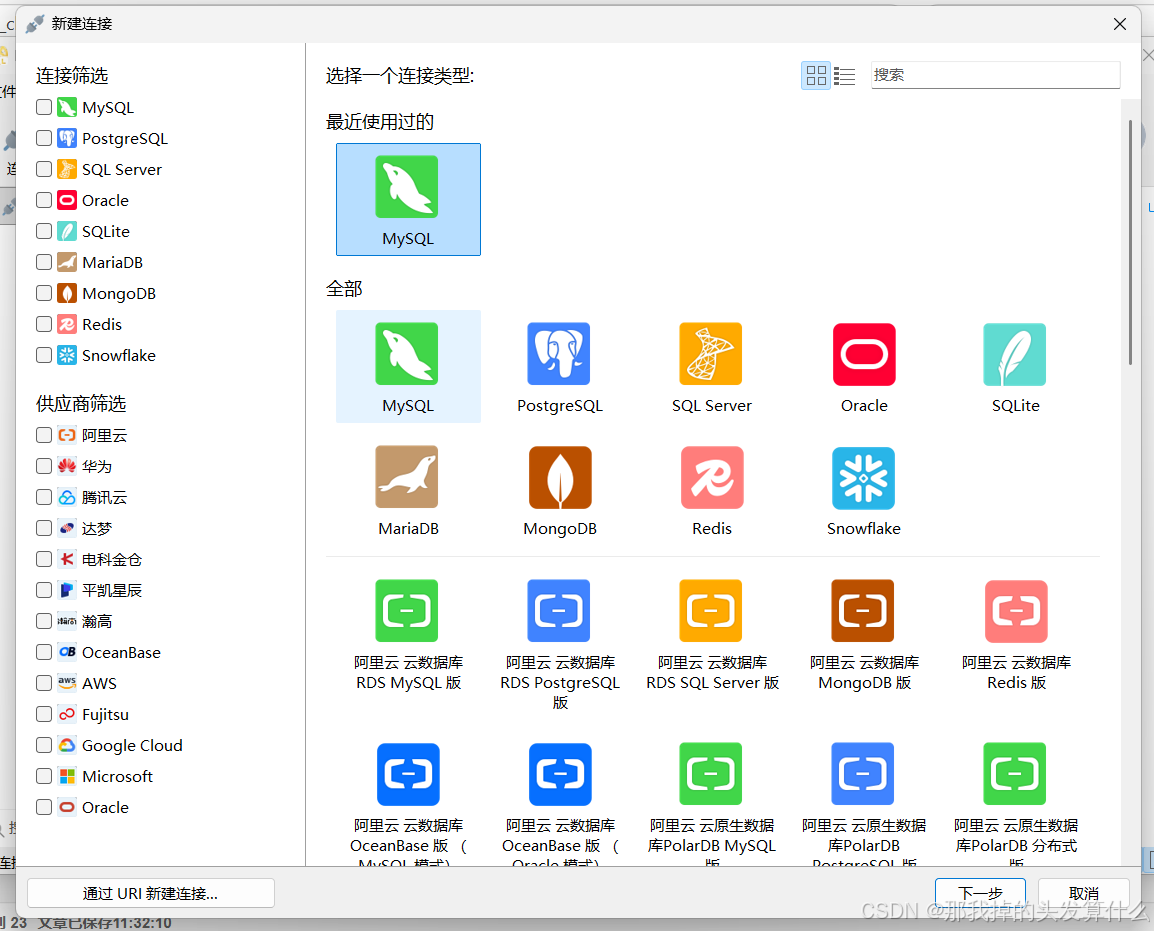Switch to list view
The image size is (1154, 931).
844,75
